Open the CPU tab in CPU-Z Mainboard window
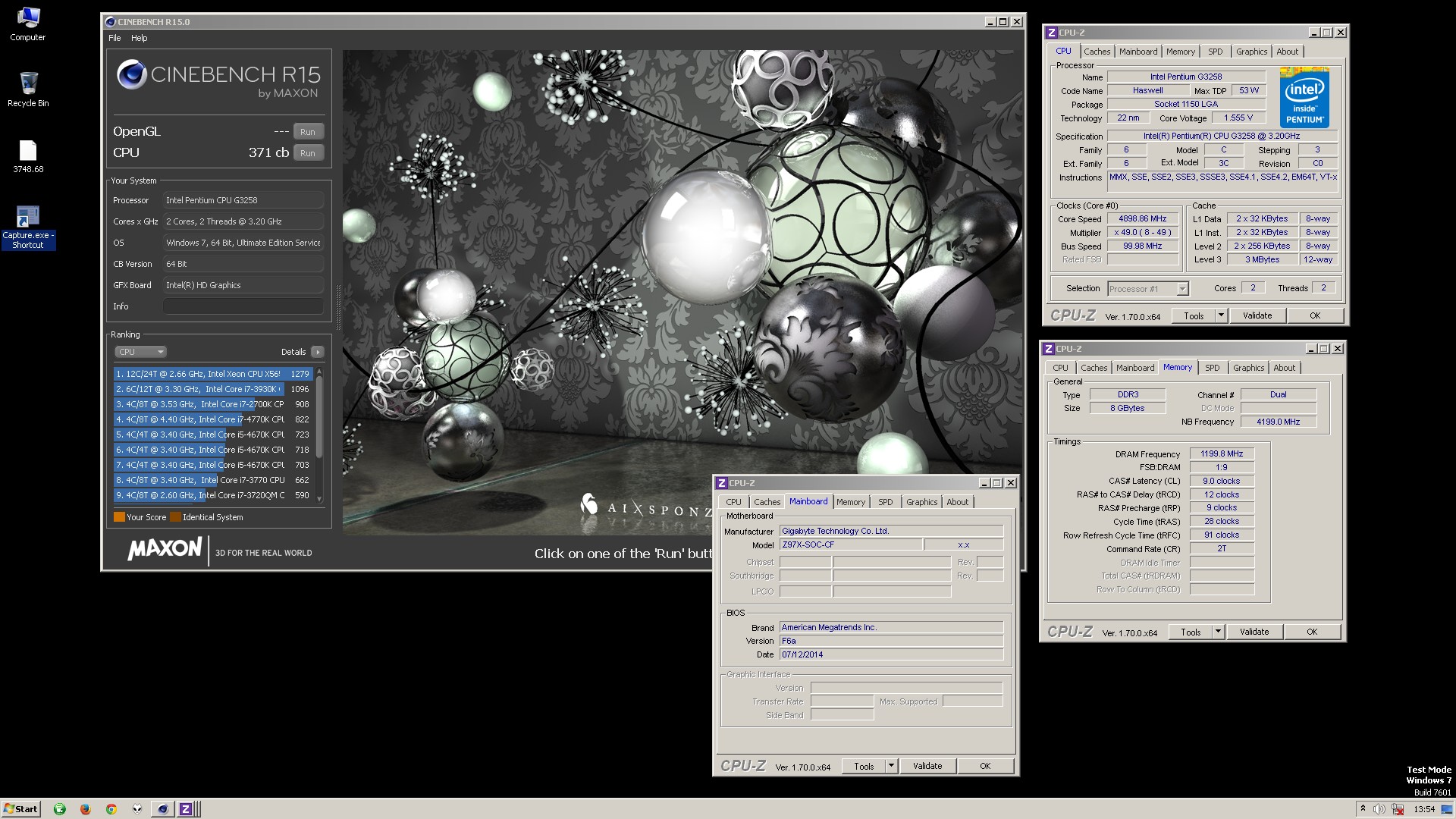This screenshot has height=819, width=1456. click(x=733, y=502)
